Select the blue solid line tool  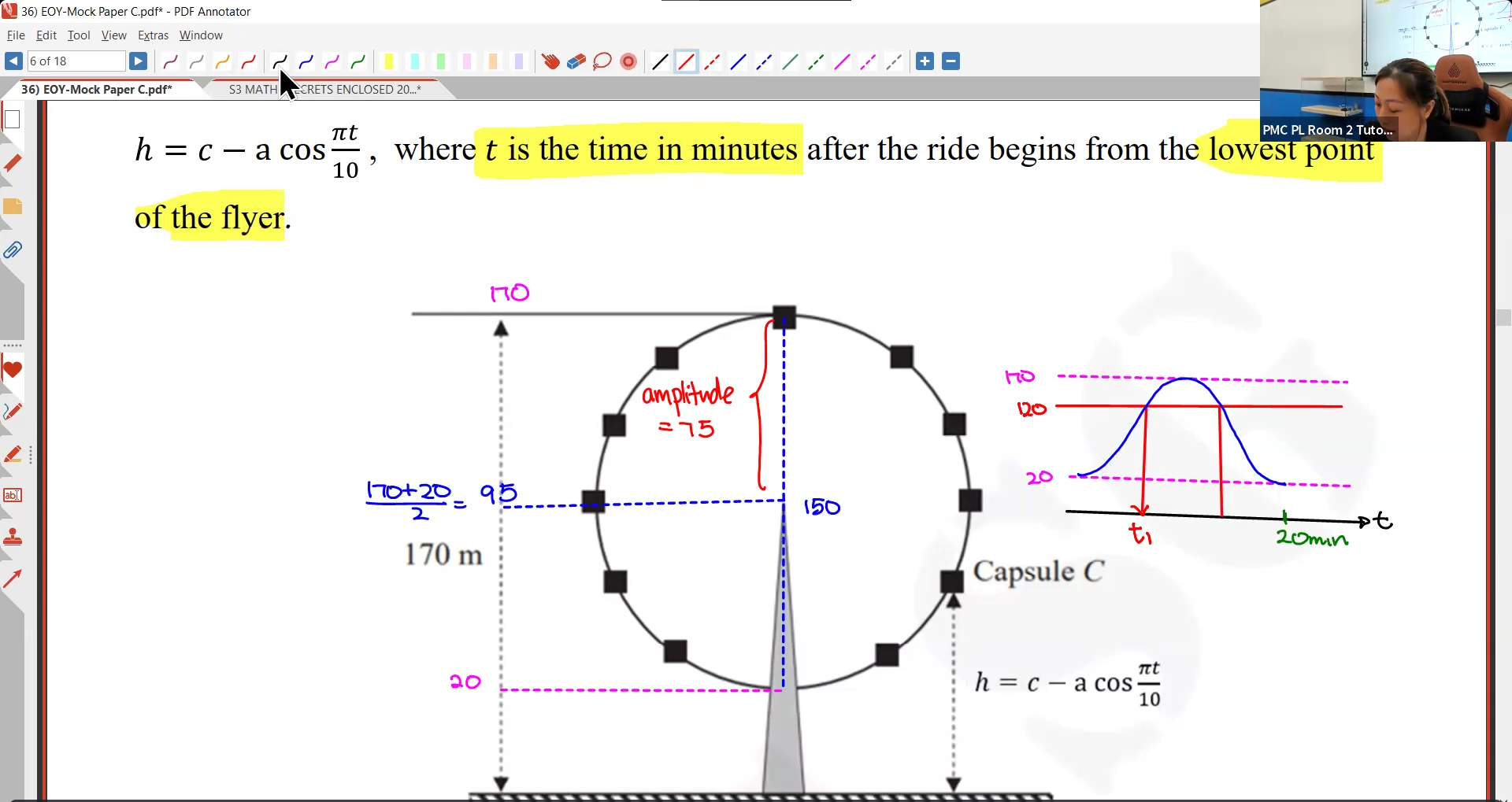739,61
